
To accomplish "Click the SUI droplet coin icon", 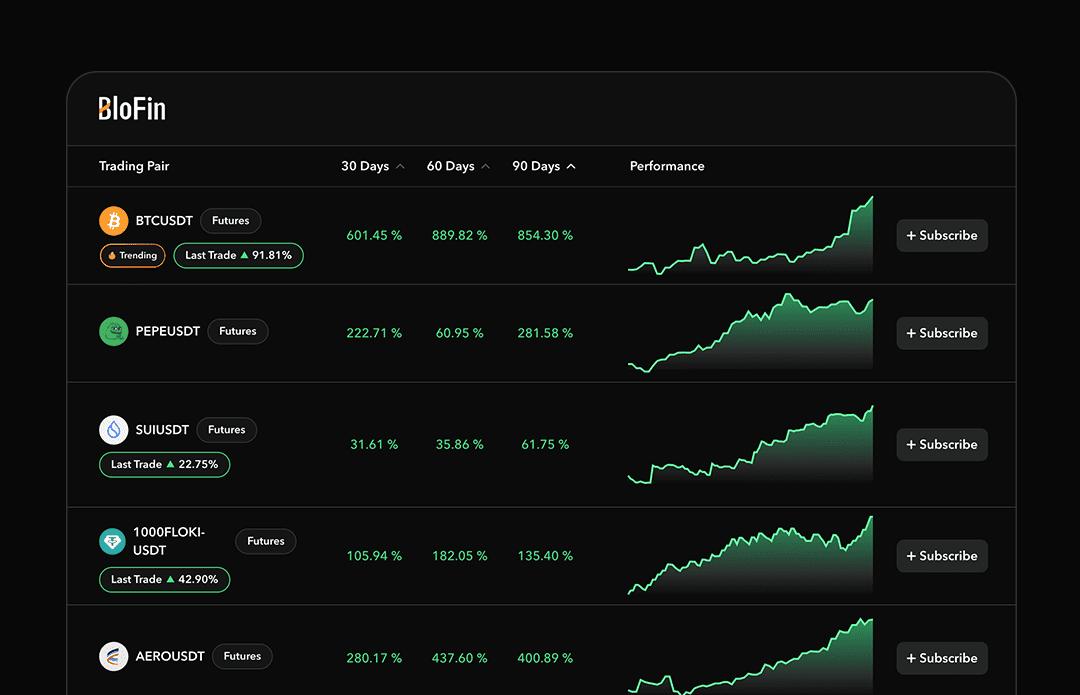I will coord(113,430).
